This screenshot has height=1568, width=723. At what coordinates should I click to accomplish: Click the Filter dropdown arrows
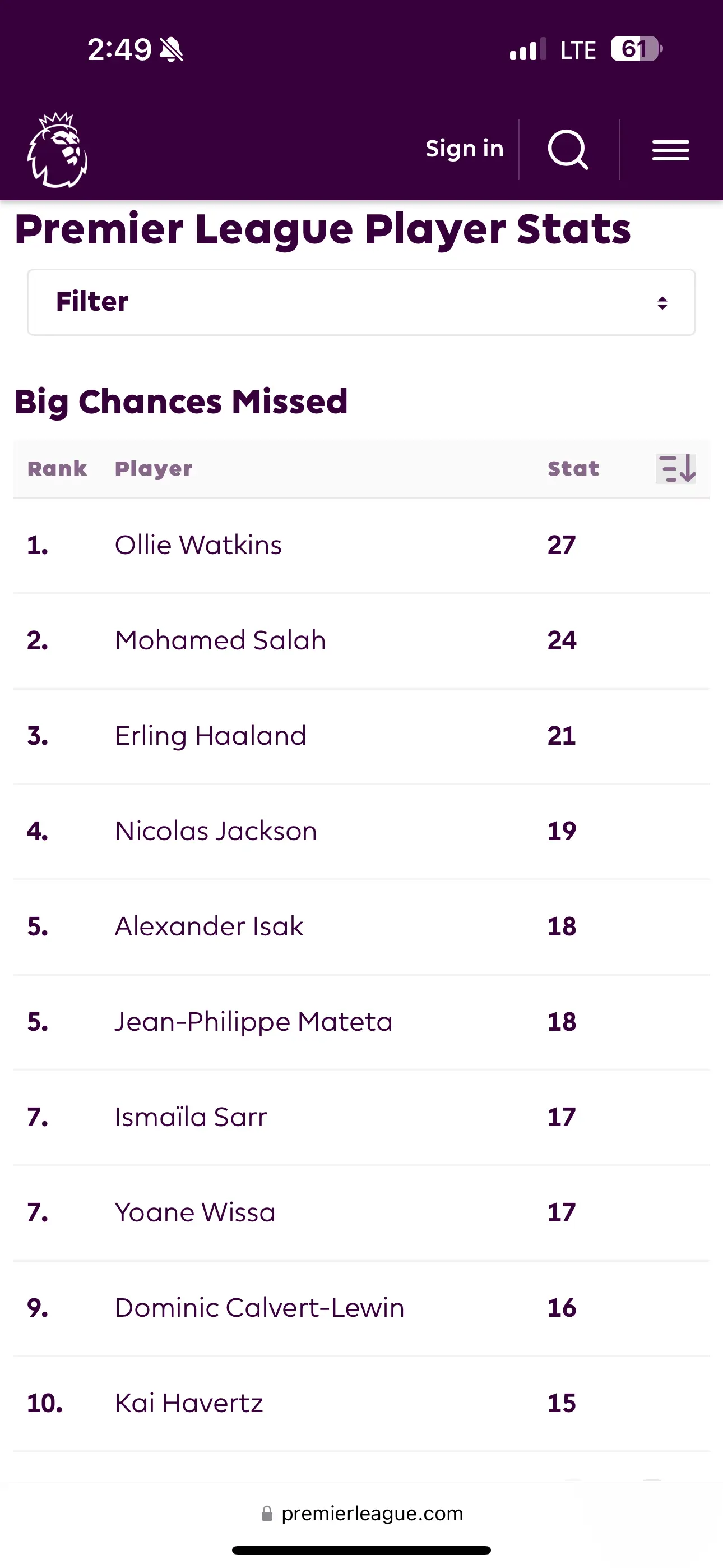pos(662,302)
